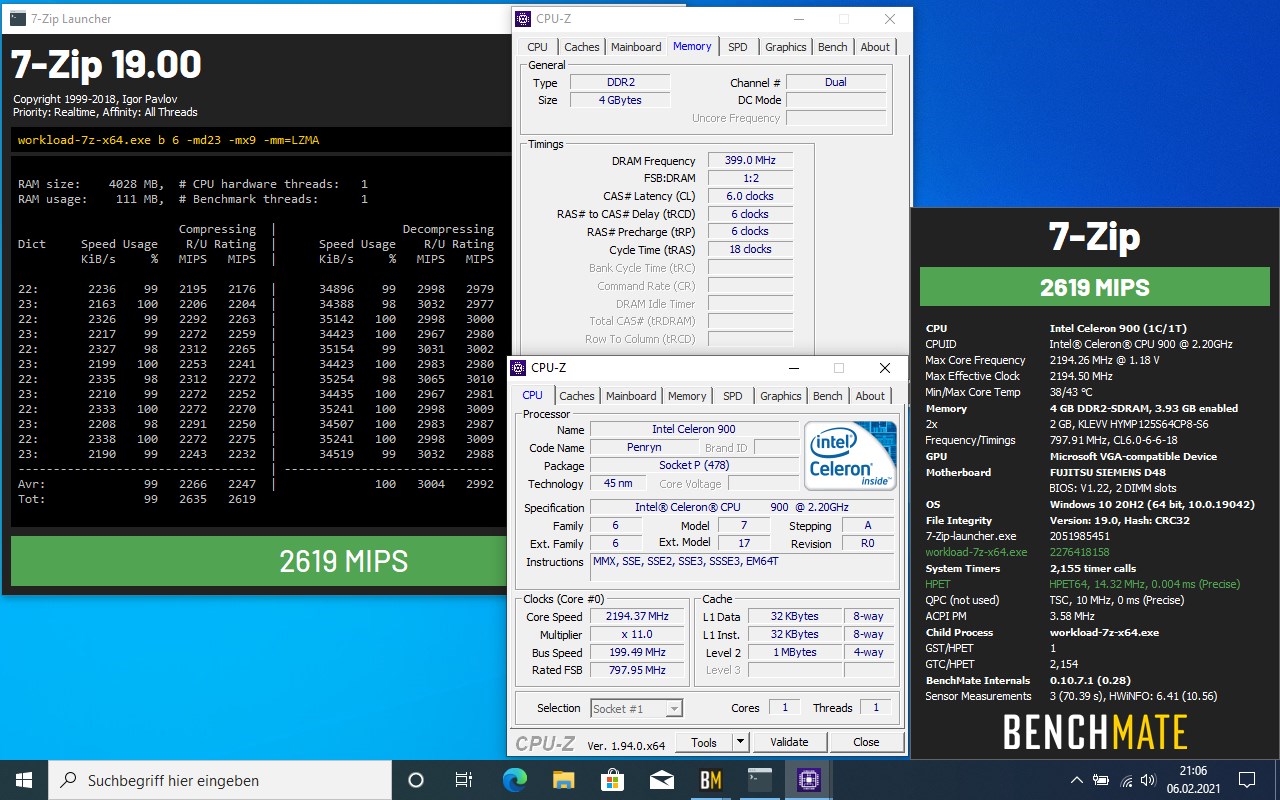Minimize the front CPU-Z window
1280x800 pixels.
793,368
